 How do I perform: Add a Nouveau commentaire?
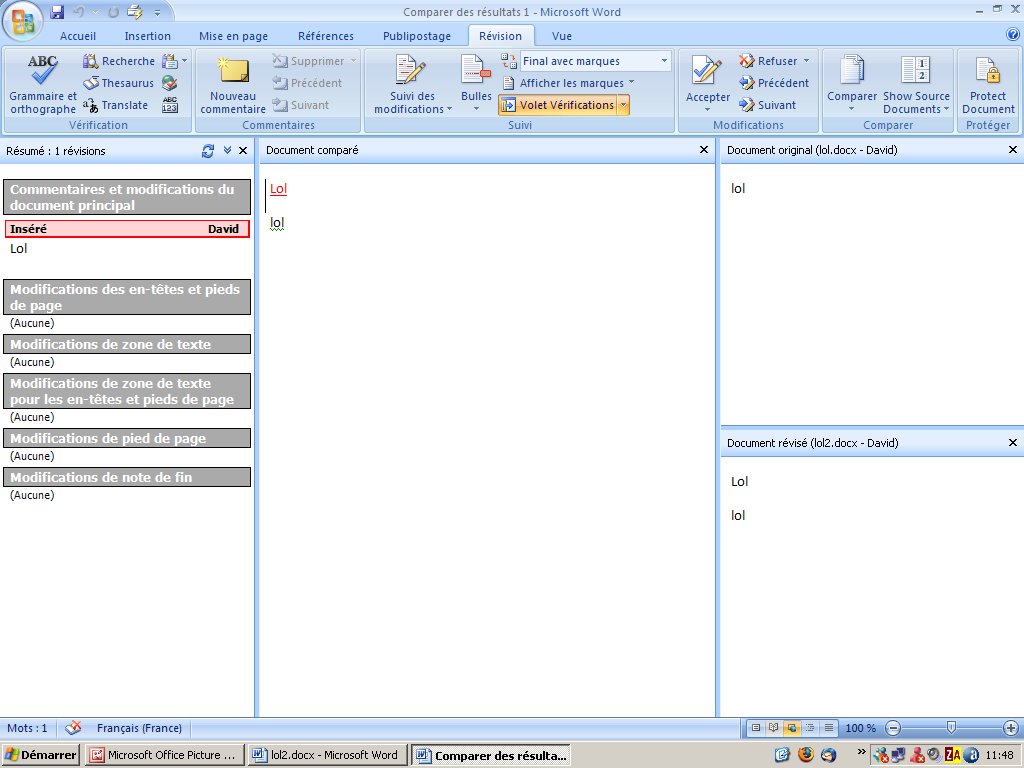click(x=233, y=85)
